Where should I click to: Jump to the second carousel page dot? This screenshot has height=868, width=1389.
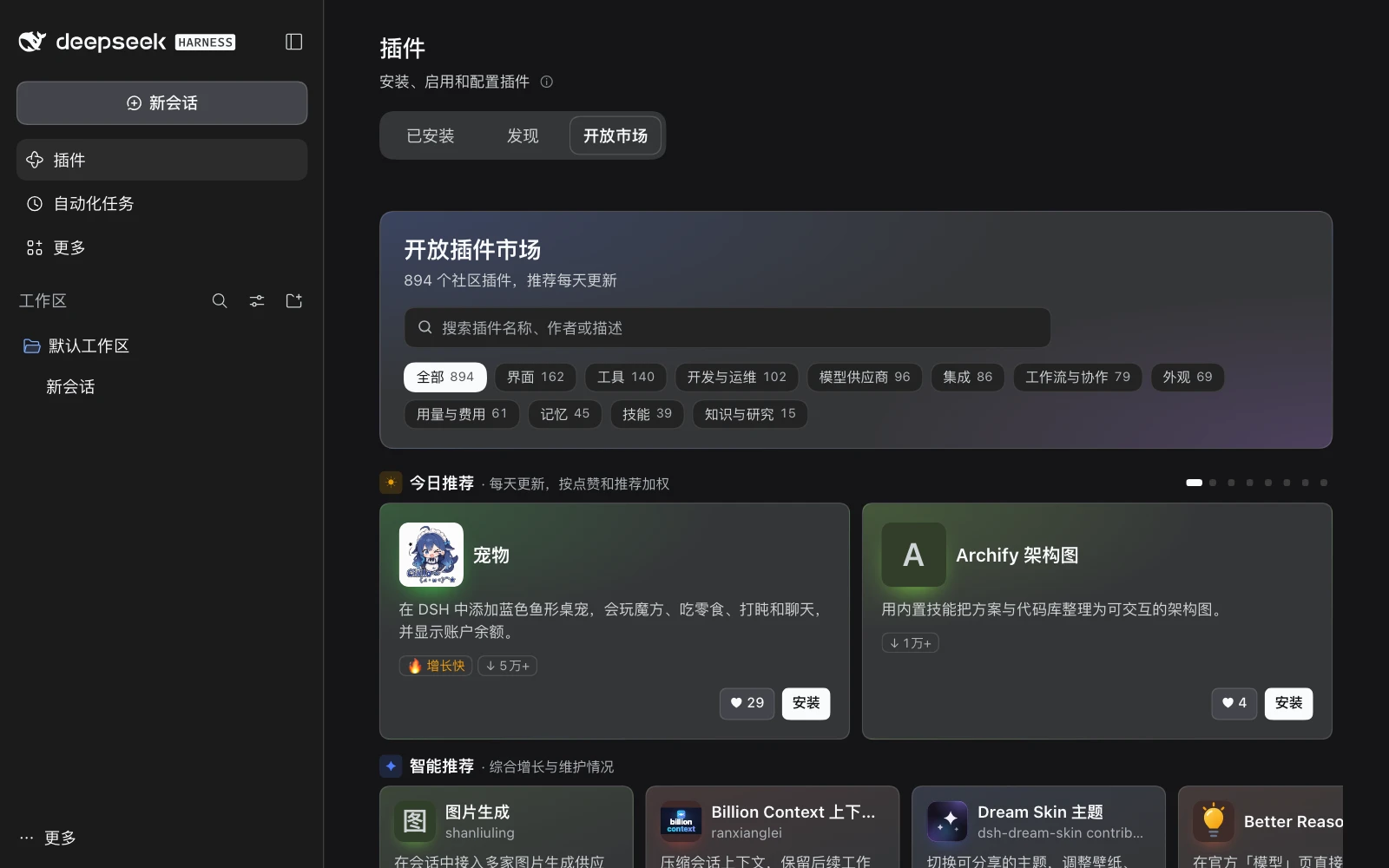pyautogui.click(x=1213, y=483)
